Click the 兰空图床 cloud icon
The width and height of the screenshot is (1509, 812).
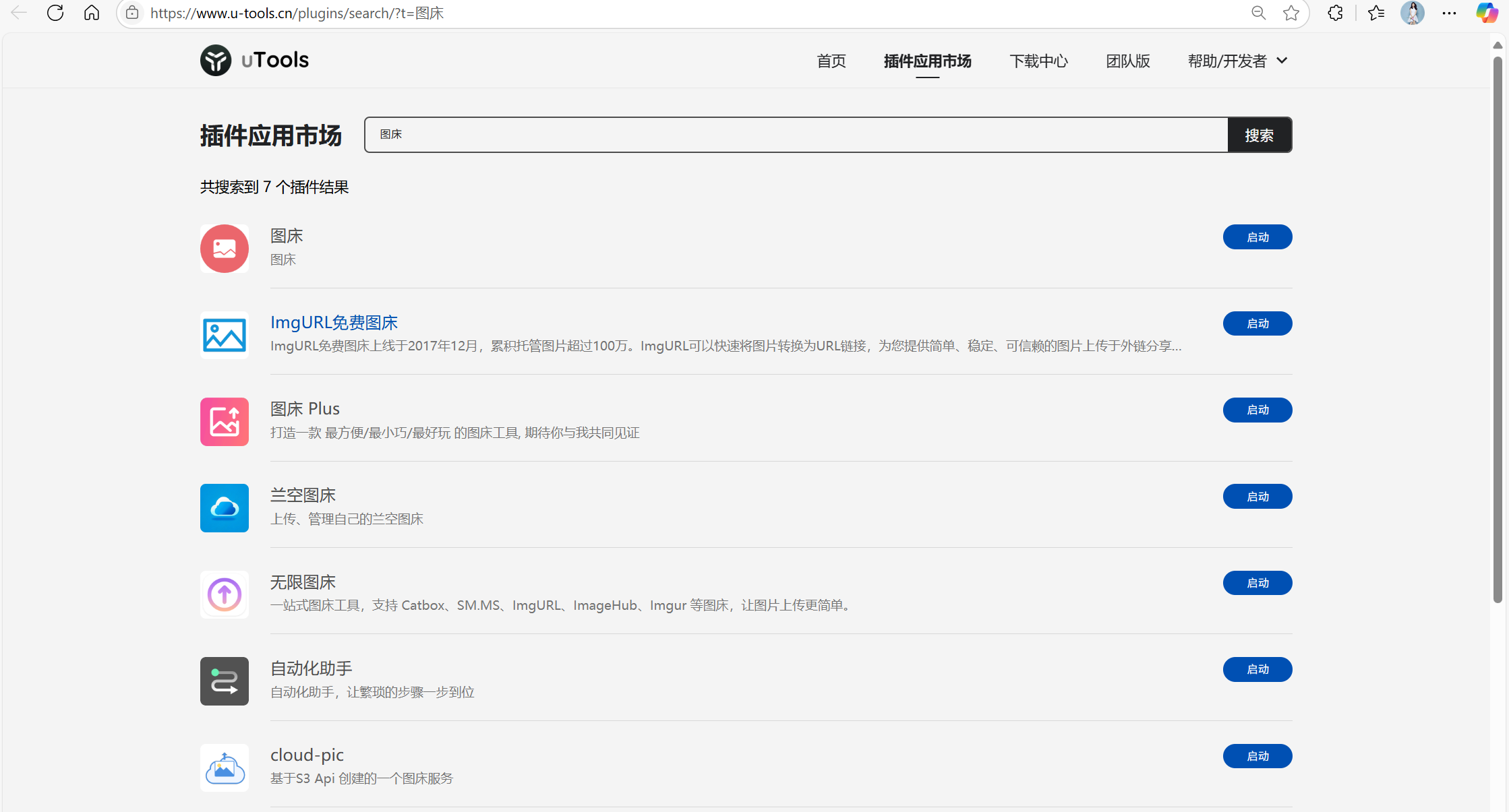tap(225, 508)
